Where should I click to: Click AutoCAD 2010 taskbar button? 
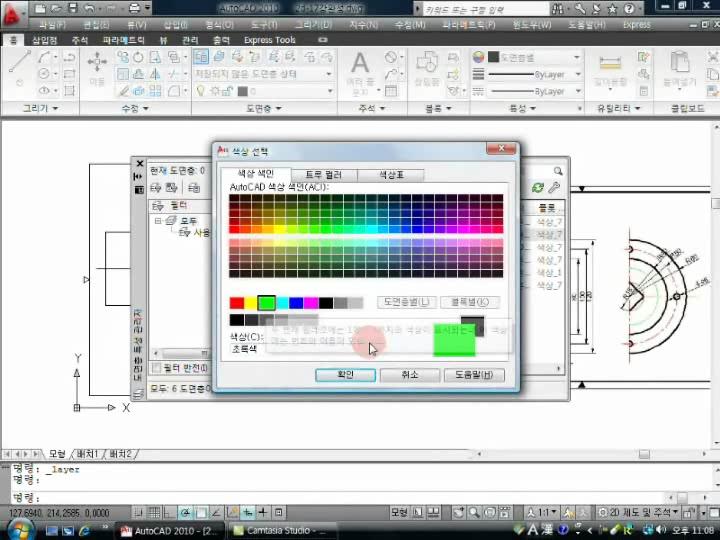[x=169, y=531]
